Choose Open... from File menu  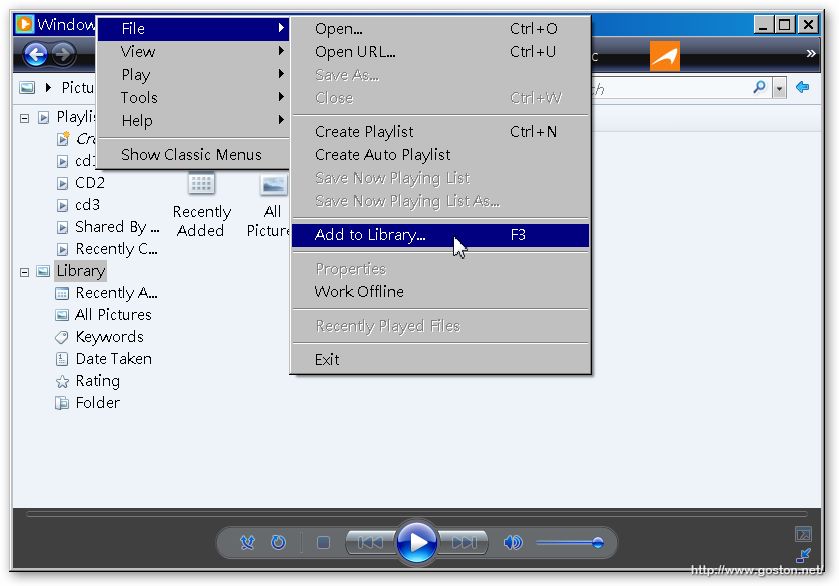pos(440,28)
